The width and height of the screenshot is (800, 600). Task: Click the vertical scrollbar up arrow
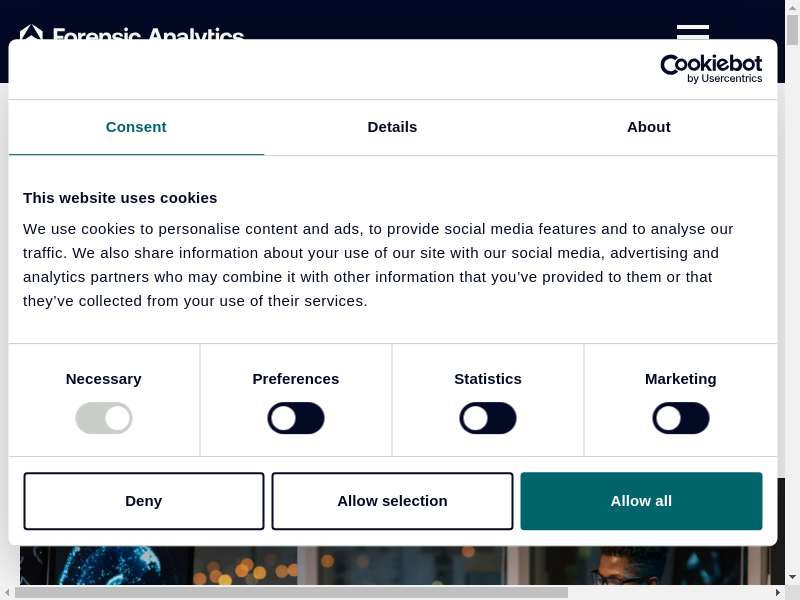pos(792,7)
